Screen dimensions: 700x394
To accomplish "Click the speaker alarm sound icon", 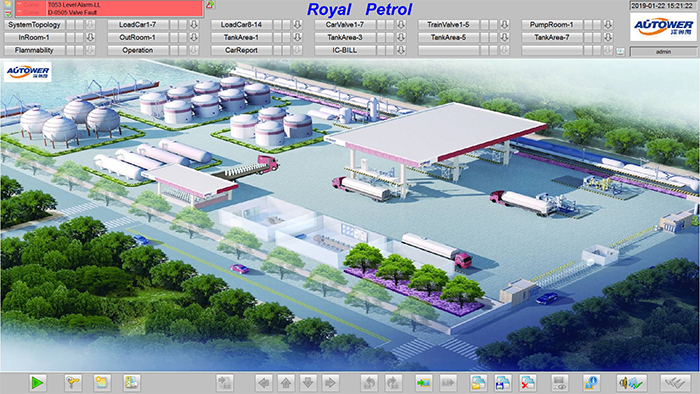I will tap(631, 383).
